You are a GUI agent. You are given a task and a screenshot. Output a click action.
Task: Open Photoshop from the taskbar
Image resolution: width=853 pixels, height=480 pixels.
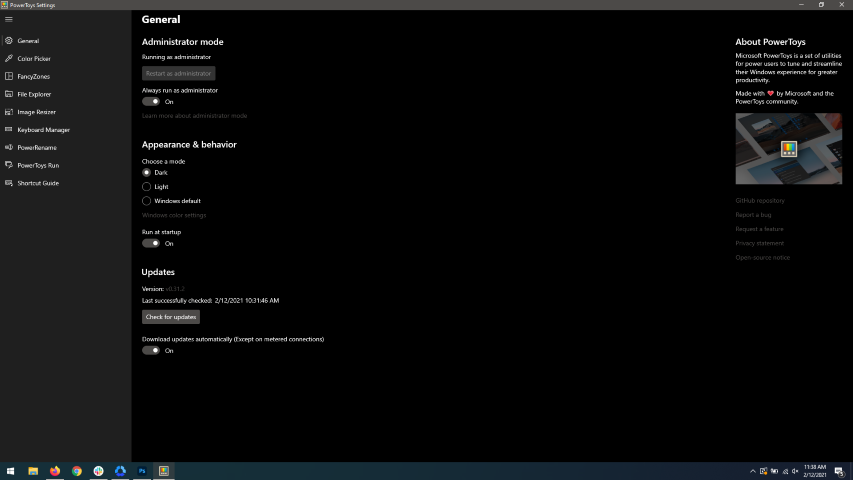tap(142, 471)
